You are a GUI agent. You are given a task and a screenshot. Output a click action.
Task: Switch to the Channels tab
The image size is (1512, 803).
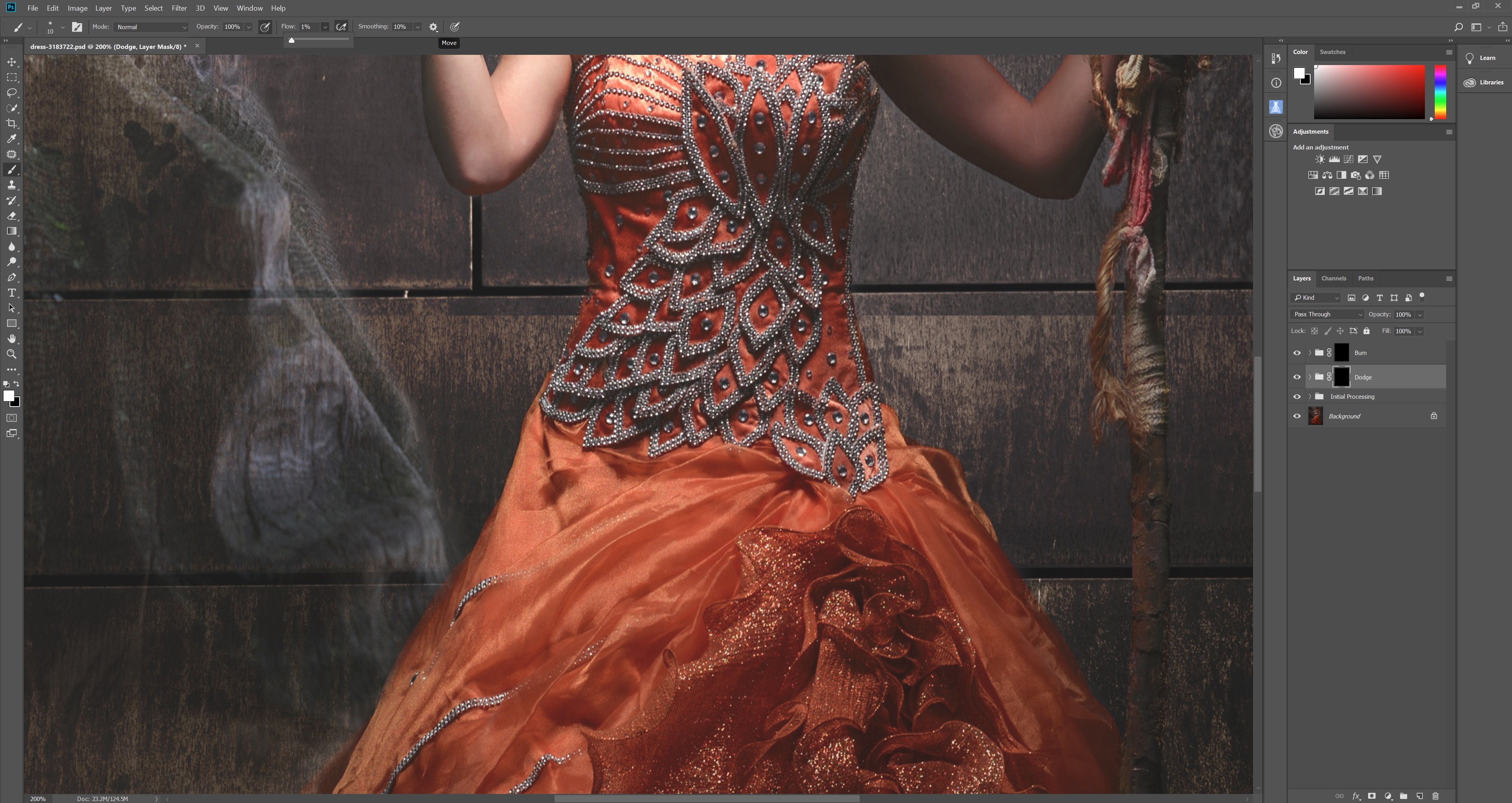[1333, 278]
